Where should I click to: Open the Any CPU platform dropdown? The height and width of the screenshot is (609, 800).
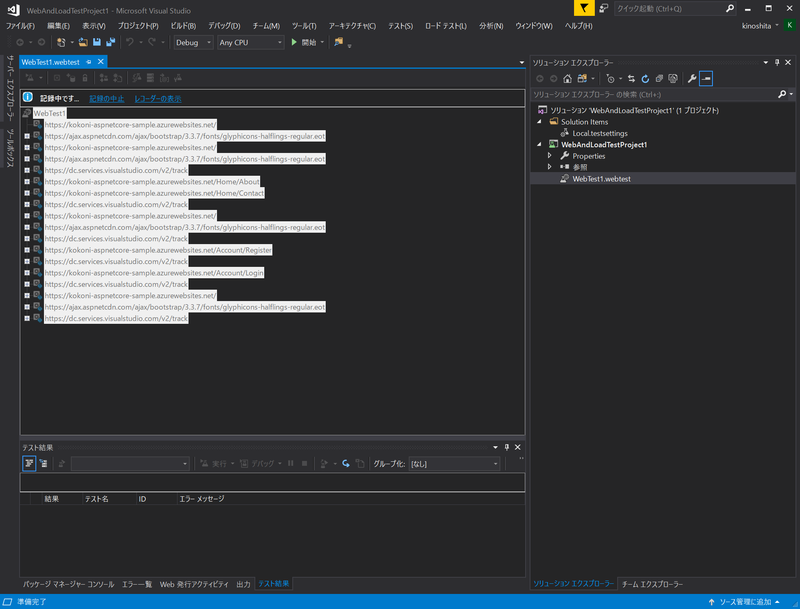click(x=251, y=42)
